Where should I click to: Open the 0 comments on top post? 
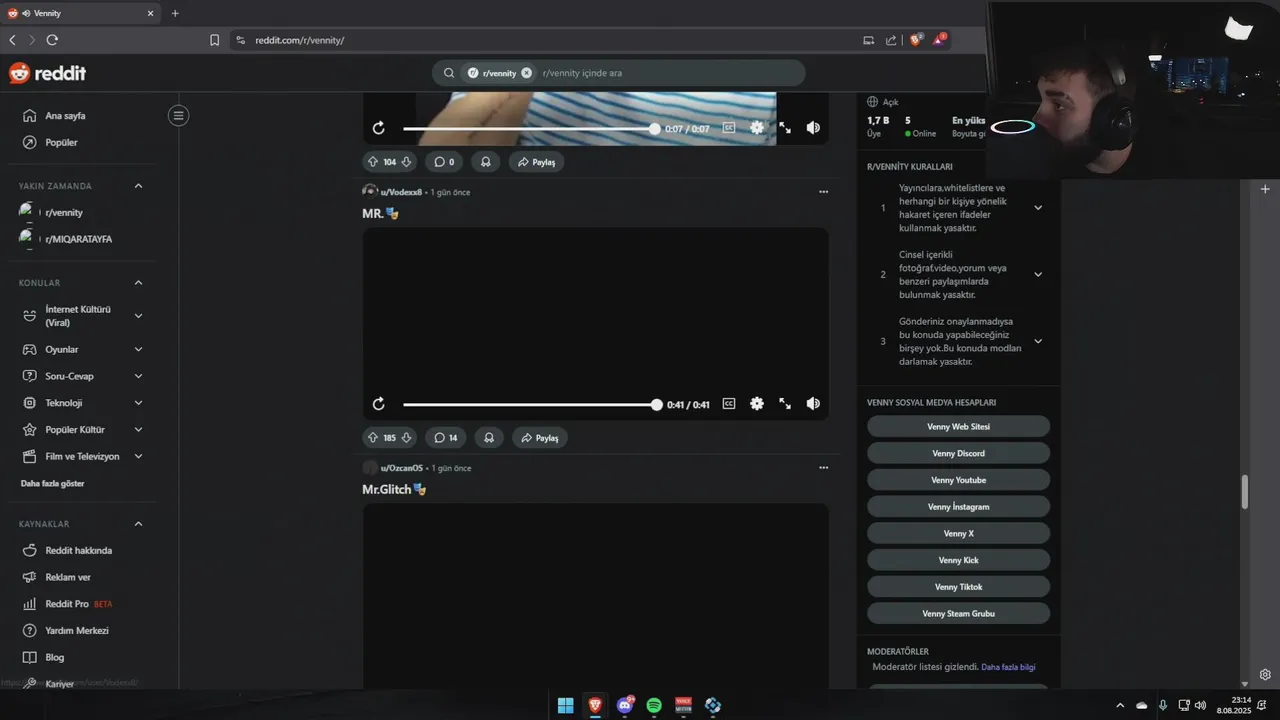(x=445, y=162)
